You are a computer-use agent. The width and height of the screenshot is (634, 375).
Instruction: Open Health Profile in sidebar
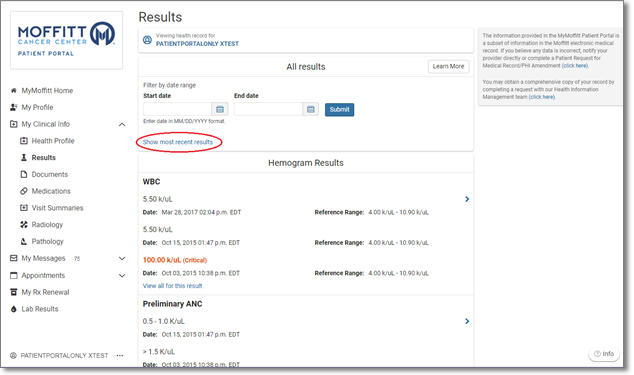53,141
